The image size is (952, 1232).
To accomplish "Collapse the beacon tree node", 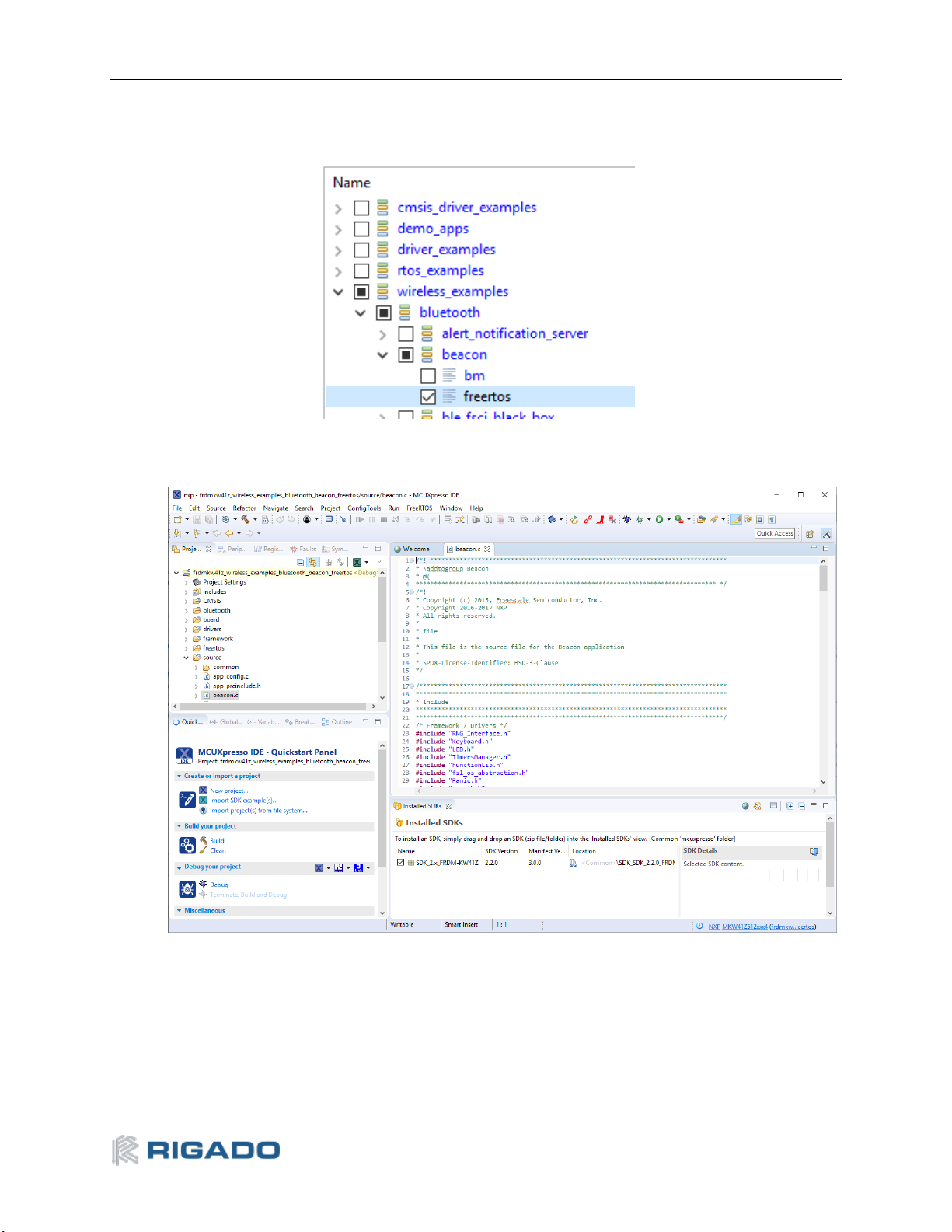I will (x=383, y=355).
